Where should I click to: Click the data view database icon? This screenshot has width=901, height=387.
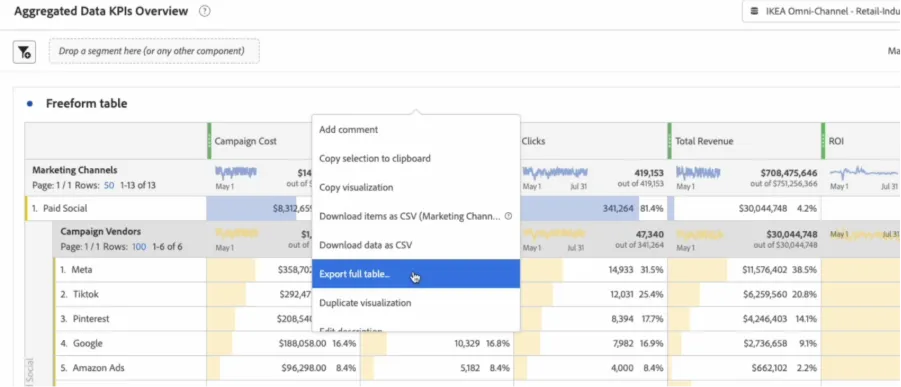click(754, 11)
